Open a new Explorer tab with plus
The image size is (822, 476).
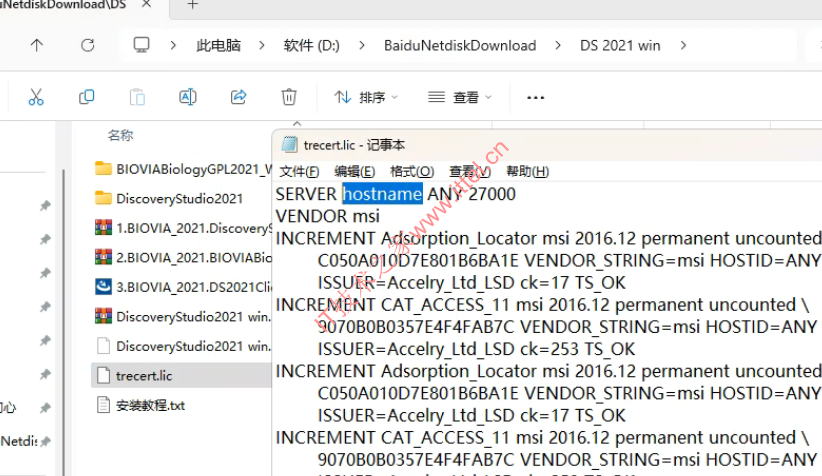tap(192, 5)
